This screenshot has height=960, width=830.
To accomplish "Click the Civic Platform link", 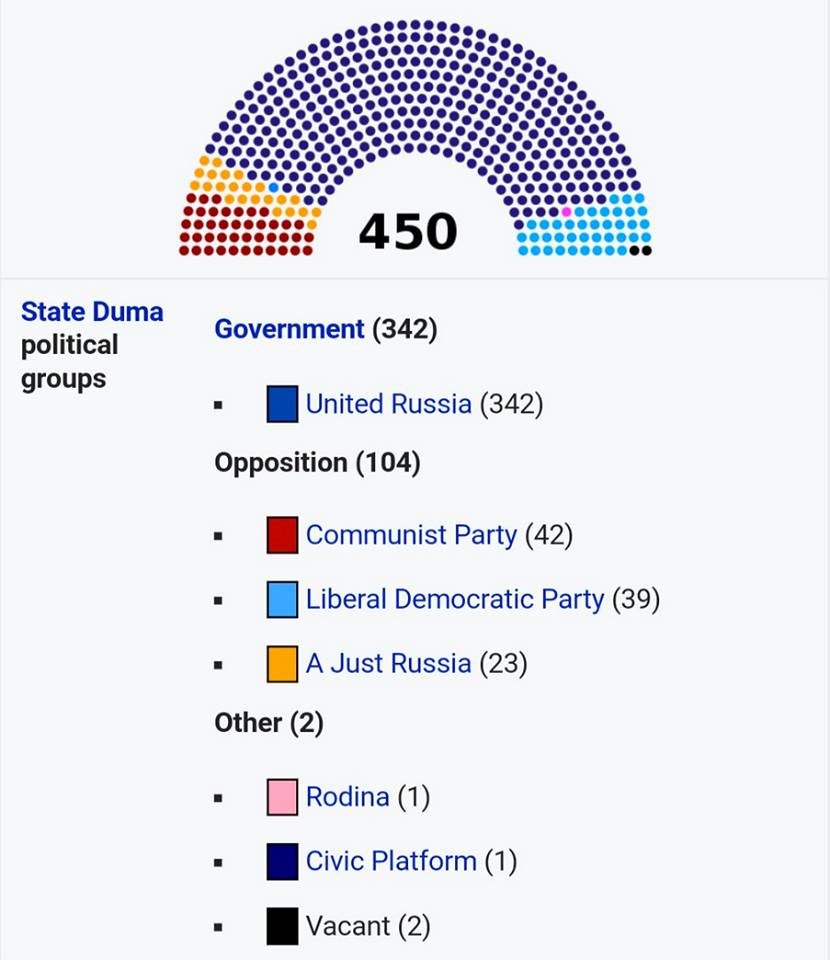I will (x=391, y=861).
